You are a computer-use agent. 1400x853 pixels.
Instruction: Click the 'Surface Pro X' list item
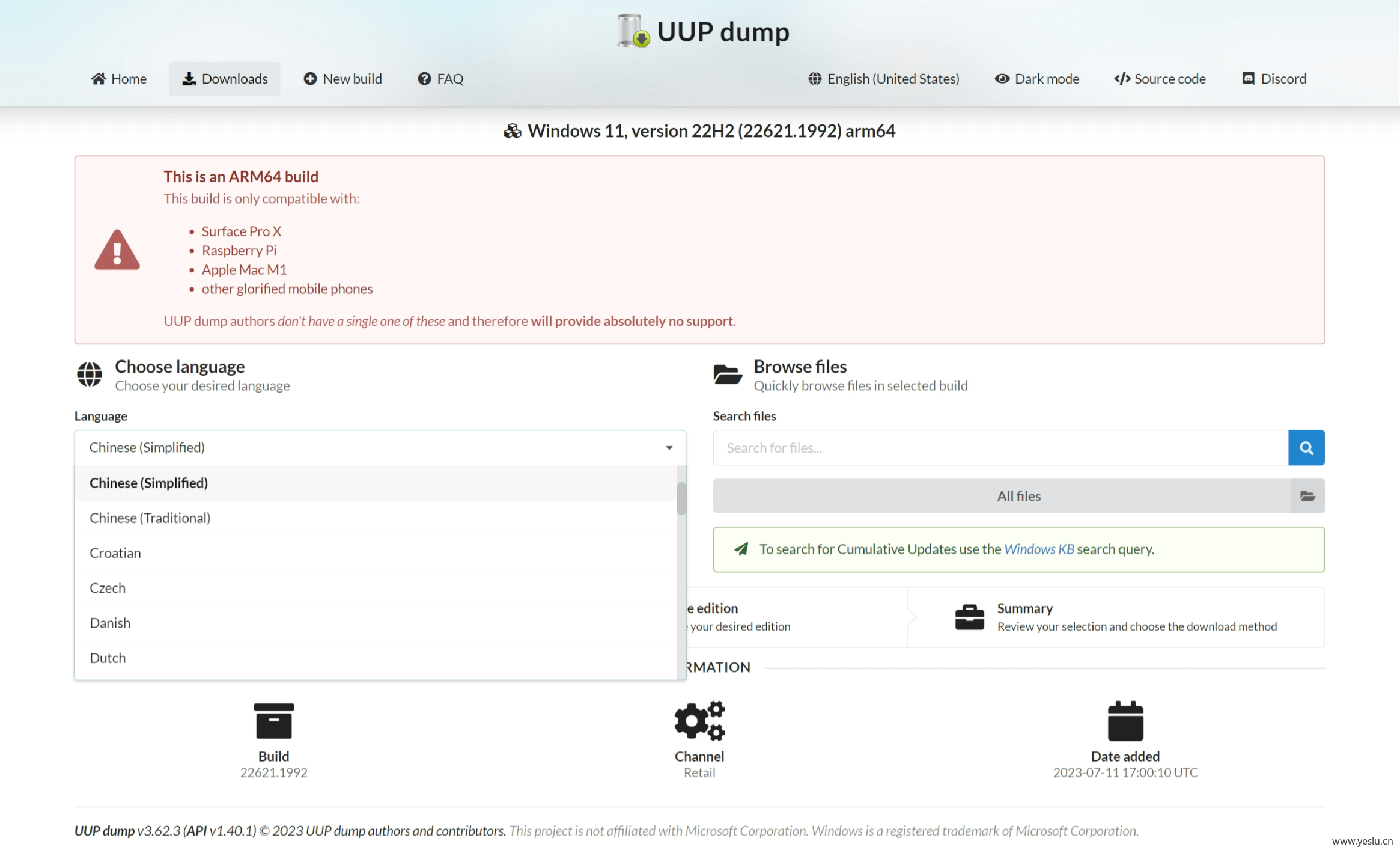click(x=242, y=231)
